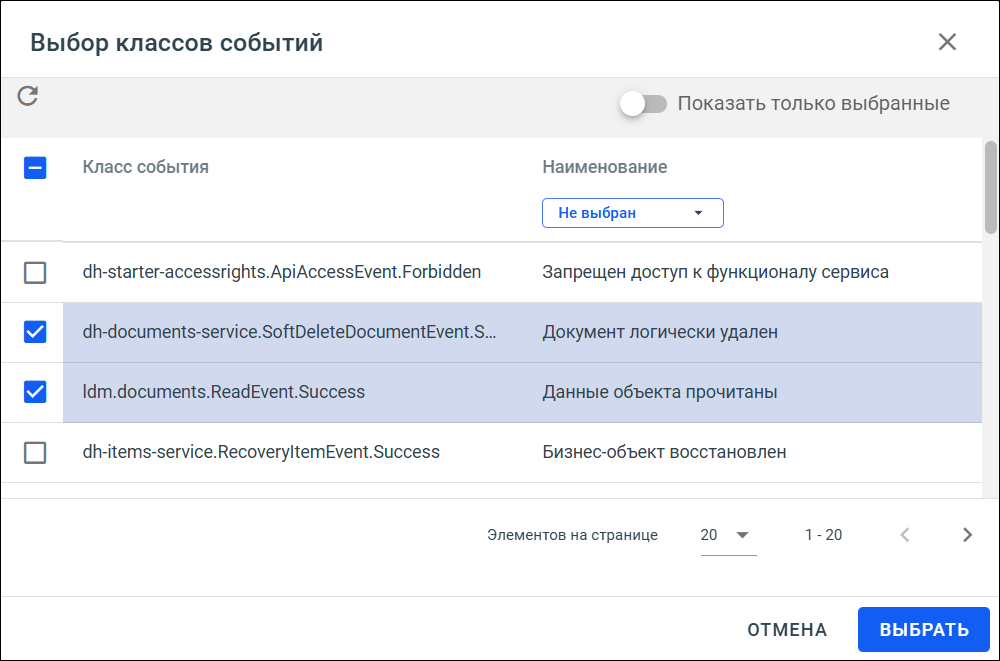Click the dh-documents-service.SoftDeleteDocumentEvent cell
Viewport: 1000px width, 661px height.
click(x=290, y=332)
